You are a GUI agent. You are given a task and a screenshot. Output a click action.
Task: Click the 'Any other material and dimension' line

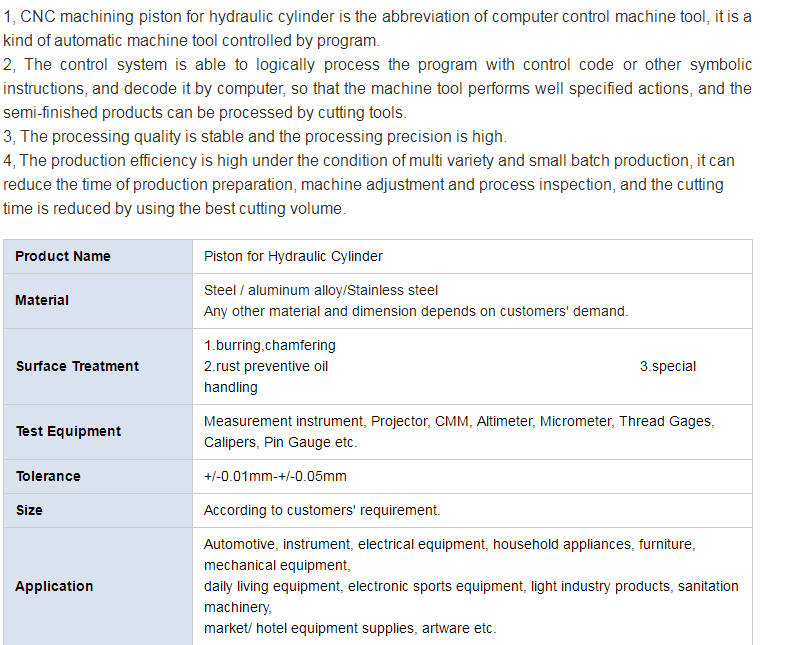[415, 312]
